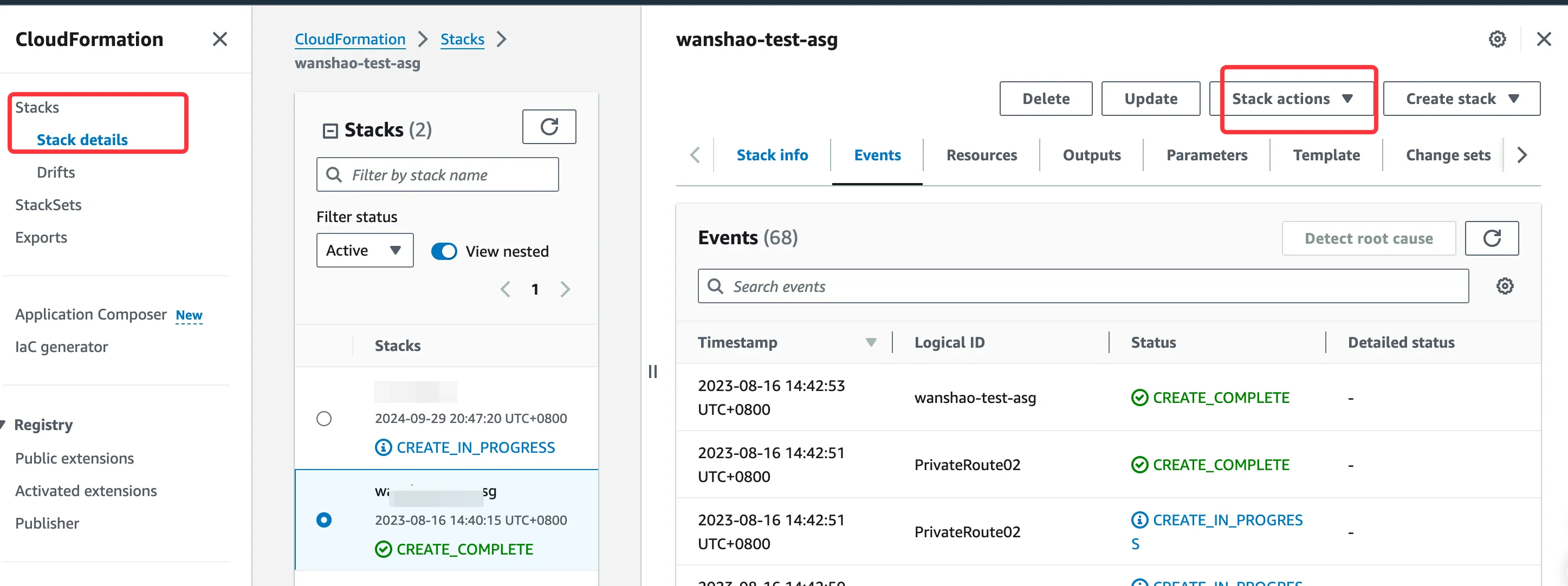The image size is (1568, 586).
Task: Open stack detail settings gear icon
Action: pyautogui.click(x=1497, y=40)
